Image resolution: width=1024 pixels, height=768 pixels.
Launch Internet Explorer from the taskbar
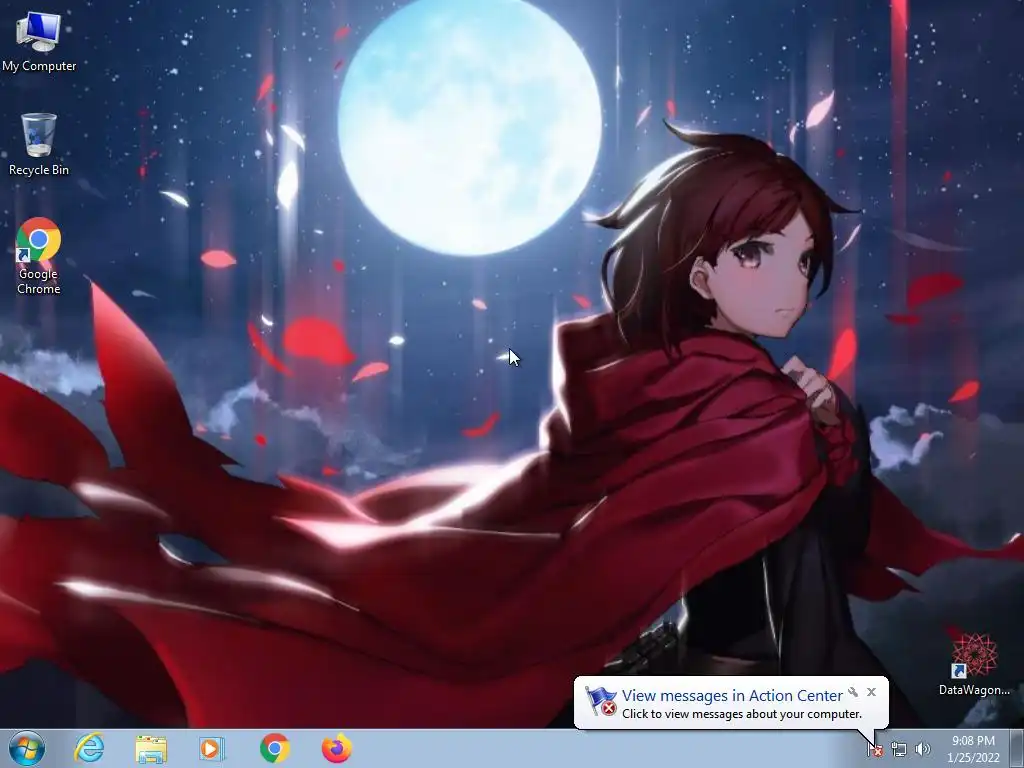(x=89, y=748)
